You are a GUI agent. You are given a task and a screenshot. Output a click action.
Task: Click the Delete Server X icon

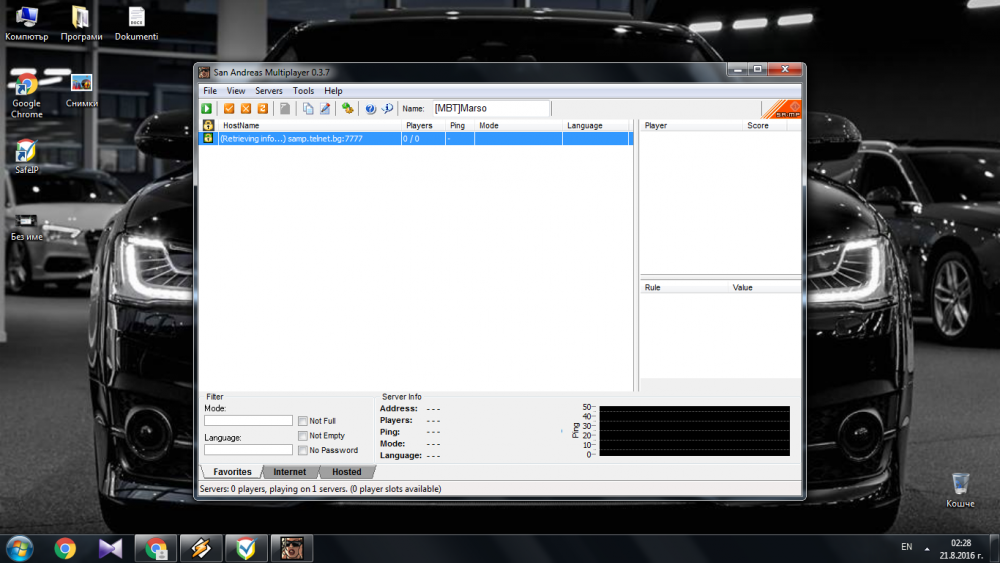tap(246, 108)
